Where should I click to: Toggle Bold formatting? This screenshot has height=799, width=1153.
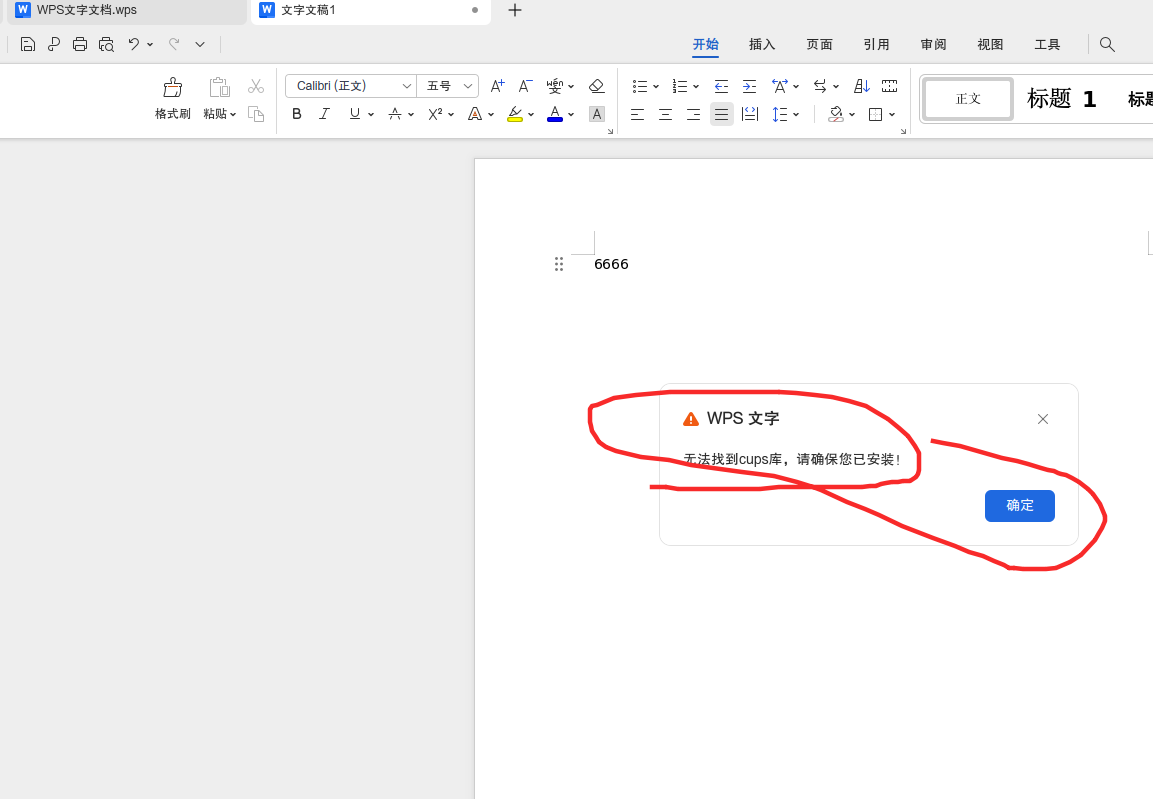click(297, 114)
